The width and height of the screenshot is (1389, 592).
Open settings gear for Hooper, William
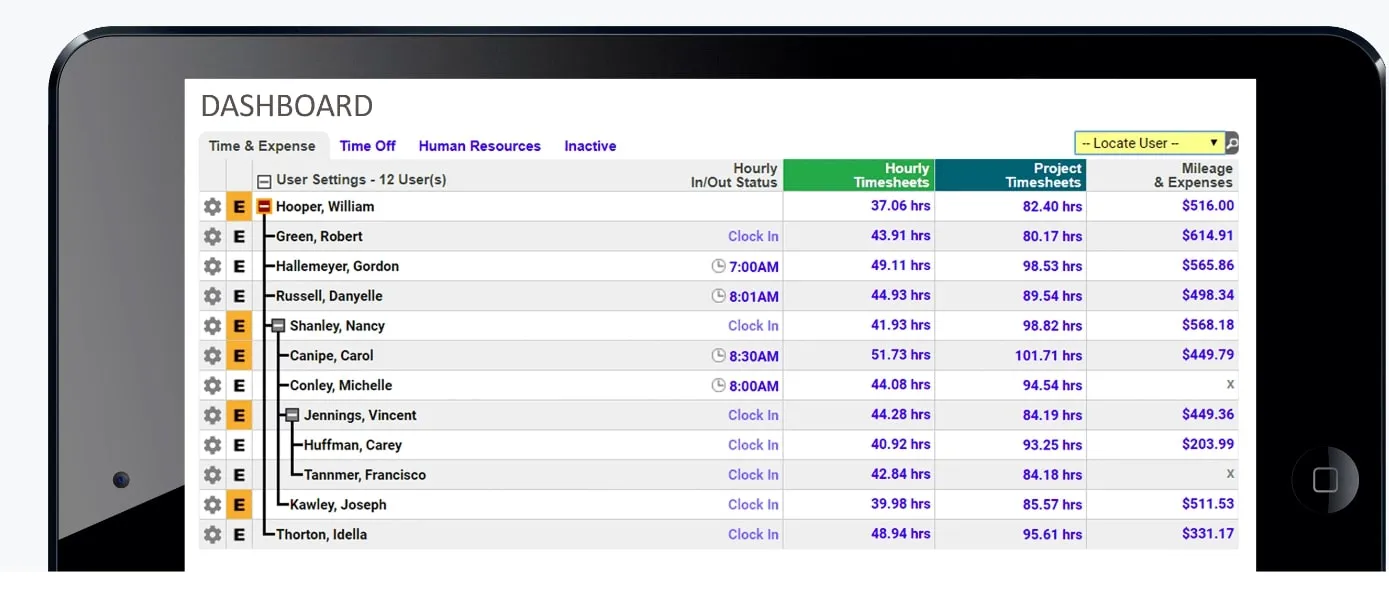(x=212, y=207)
